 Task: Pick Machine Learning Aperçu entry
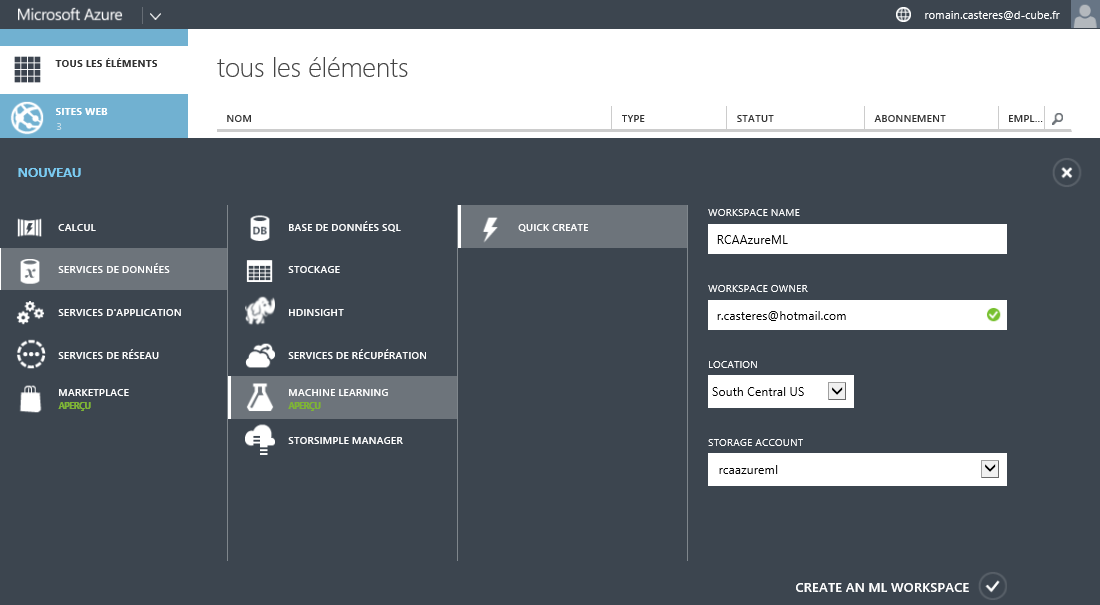coord(343,397)
